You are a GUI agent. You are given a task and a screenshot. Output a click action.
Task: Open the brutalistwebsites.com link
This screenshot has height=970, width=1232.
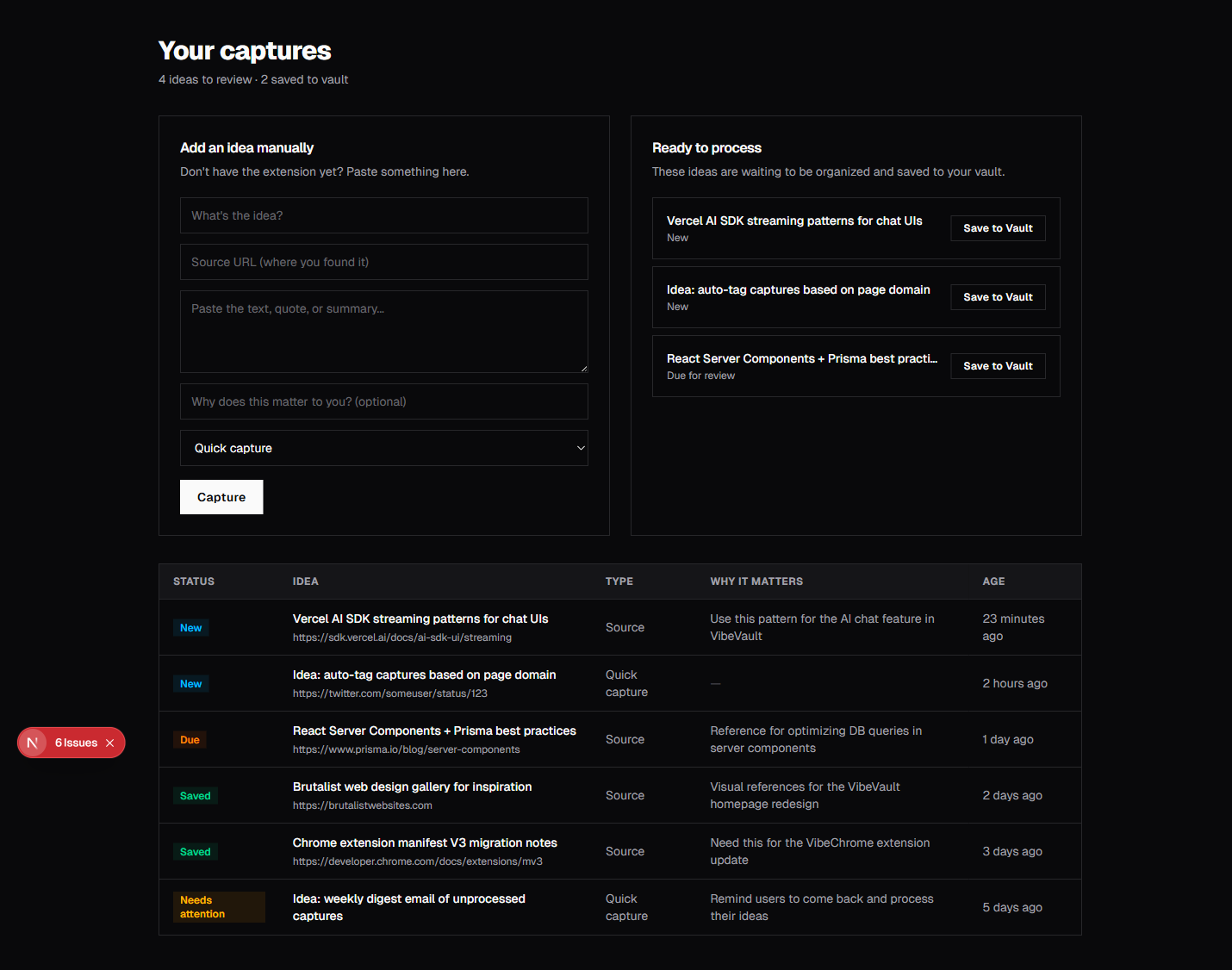362,805
